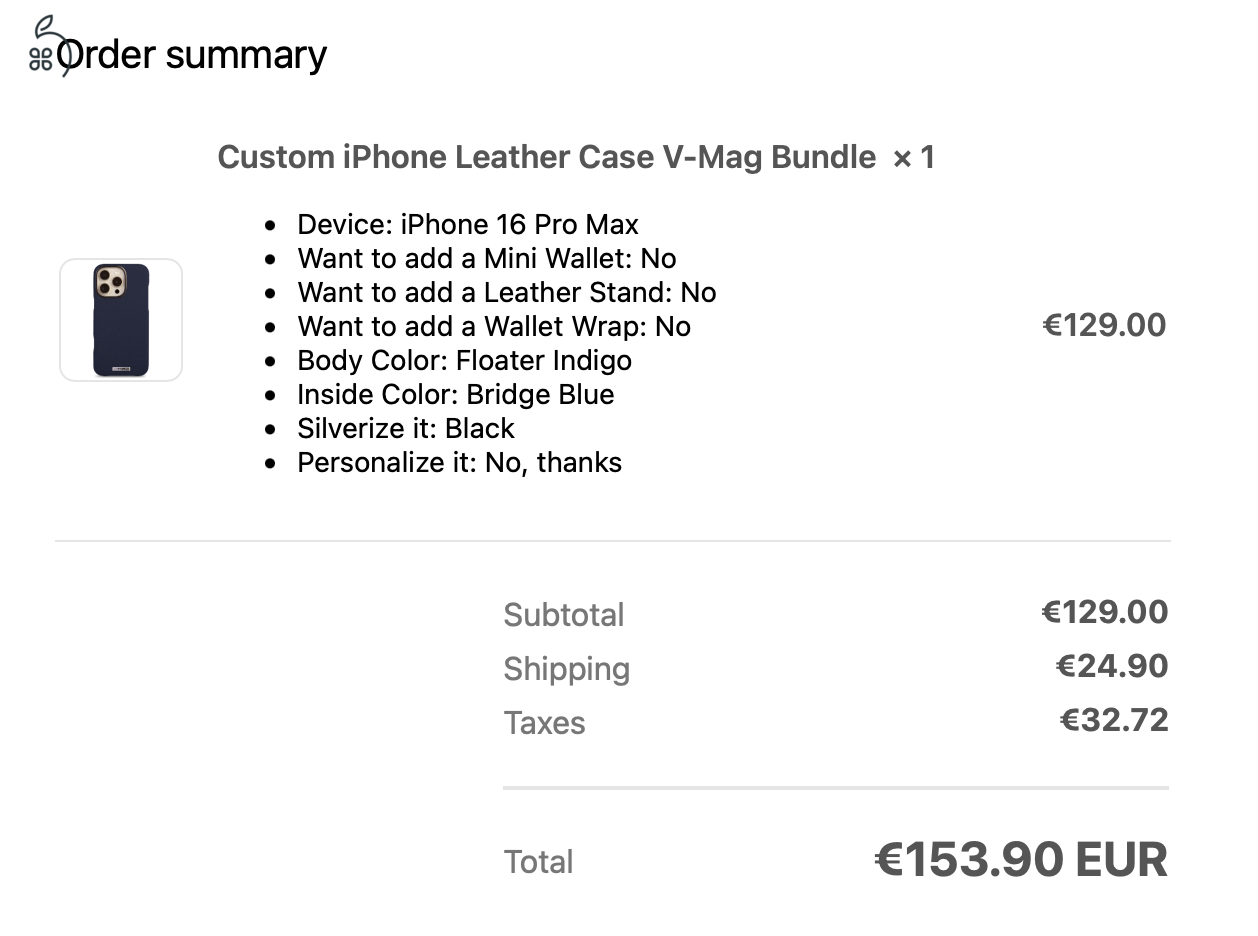Screen dimensions: 1258x936
Task: Click Personalize it: No, thanks line
Action: point(459,462)
